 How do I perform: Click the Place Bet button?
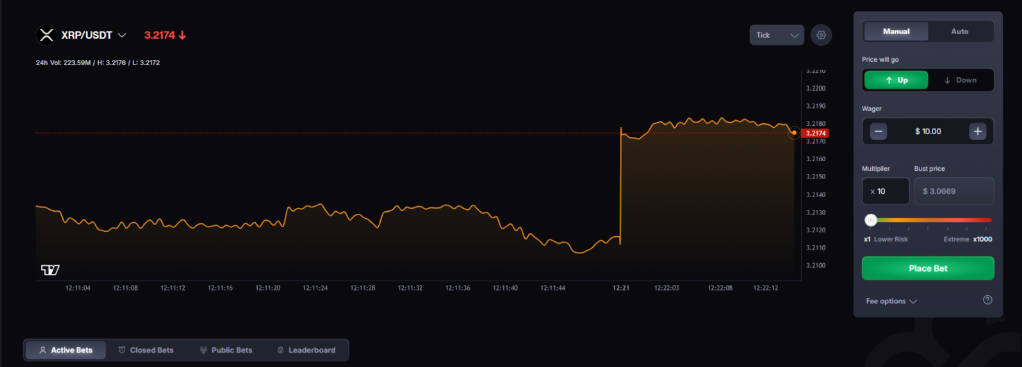point(928,268)
